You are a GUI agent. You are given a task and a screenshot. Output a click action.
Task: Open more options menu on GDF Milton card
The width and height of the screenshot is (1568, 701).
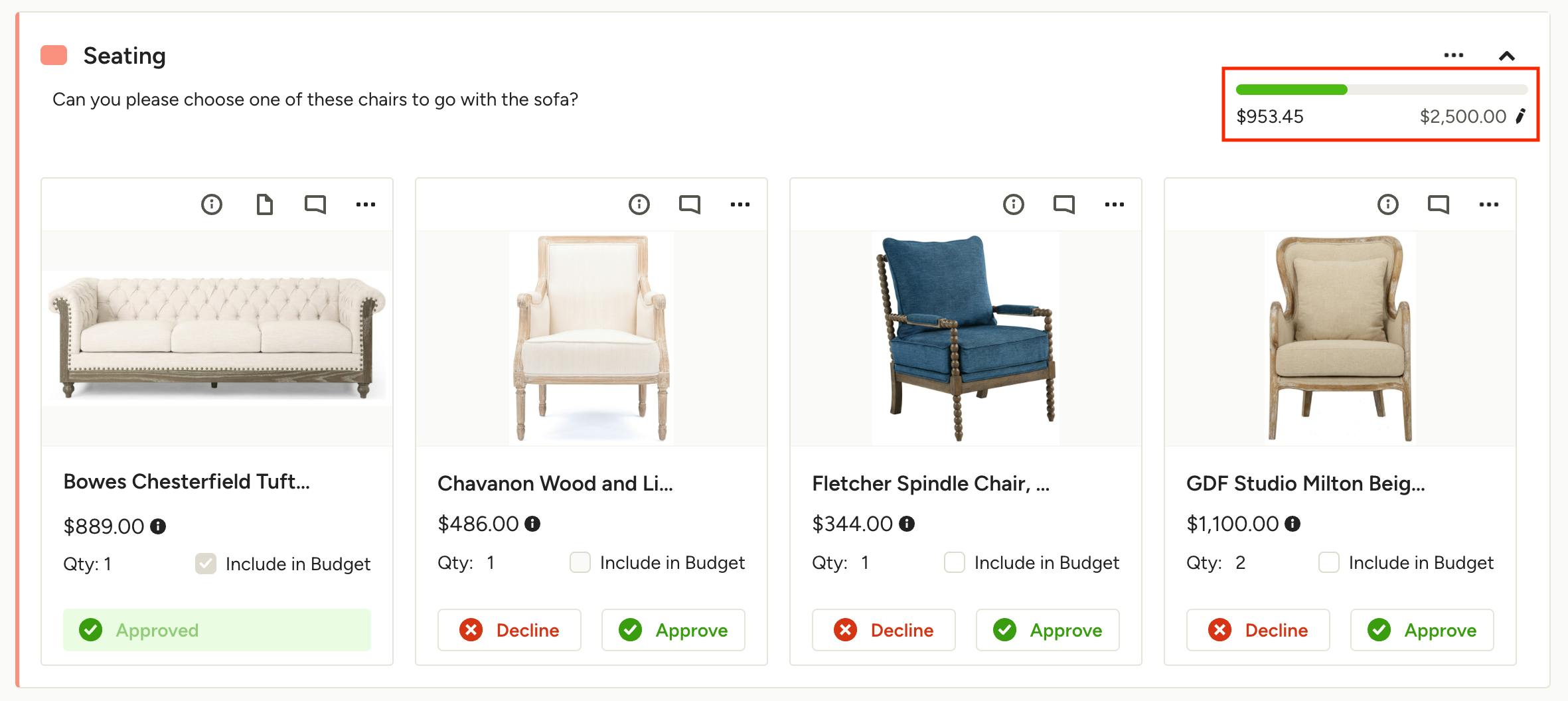click(x=1489, y=204)
